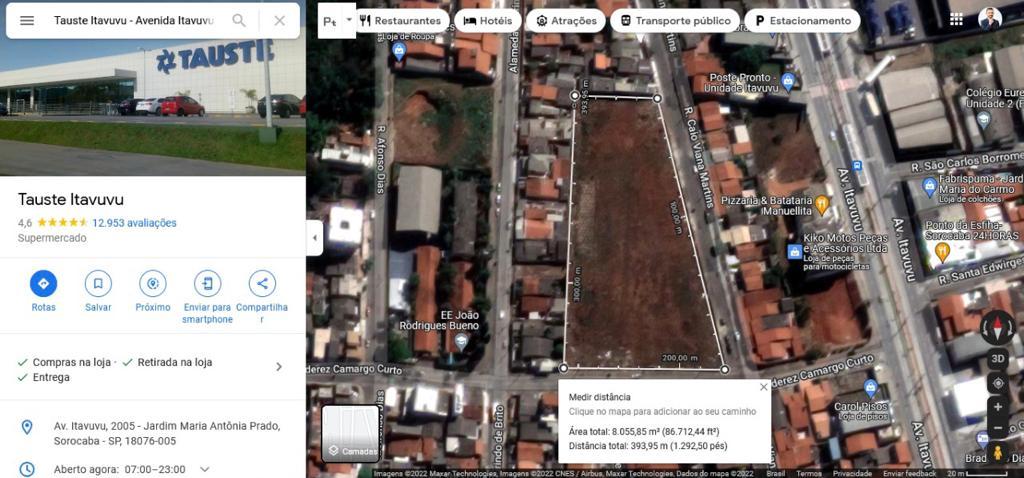1024x478 pixels.
Task: Click the Kiko Motos Peças shop marker
Action: [x=795, y=251]
